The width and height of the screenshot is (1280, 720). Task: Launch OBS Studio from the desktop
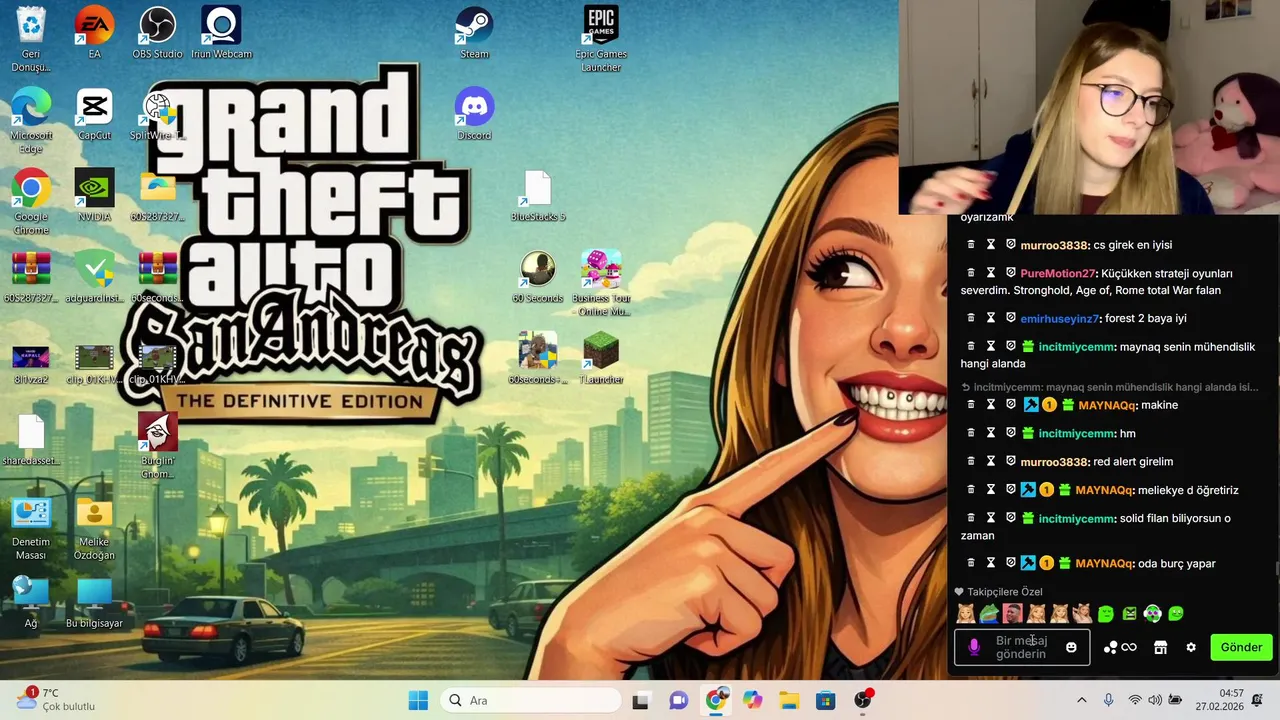click(x=157, y=32)
